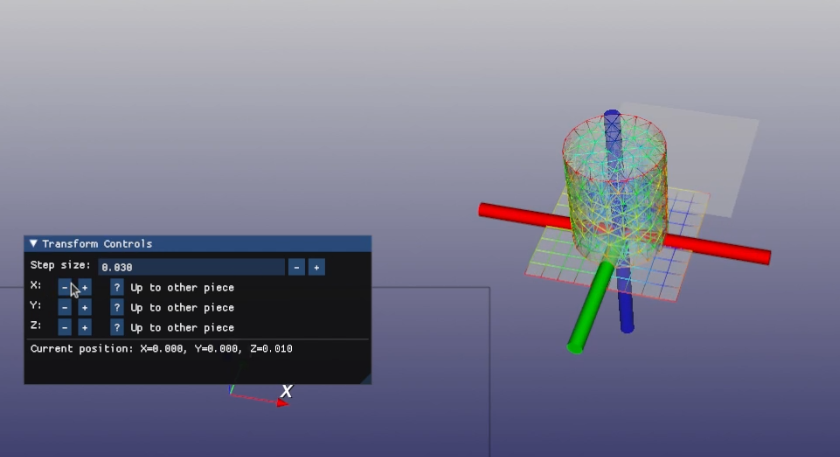This screenshot has width=840, height=457.
Task: Click the X row question mark button
Action: pos(117,288)
